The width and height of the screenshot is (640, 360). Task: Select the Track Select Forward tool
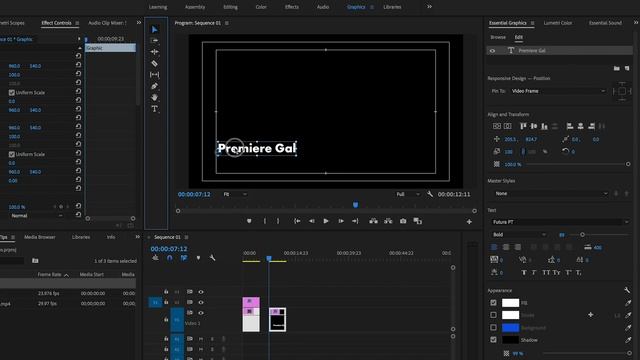pyautogui.click(x=154, y=40)
